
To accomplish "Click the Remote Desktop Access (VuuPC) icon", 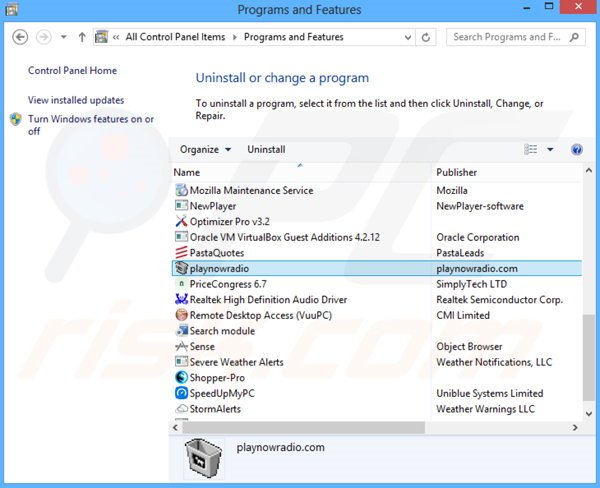I will pos(181,315).
